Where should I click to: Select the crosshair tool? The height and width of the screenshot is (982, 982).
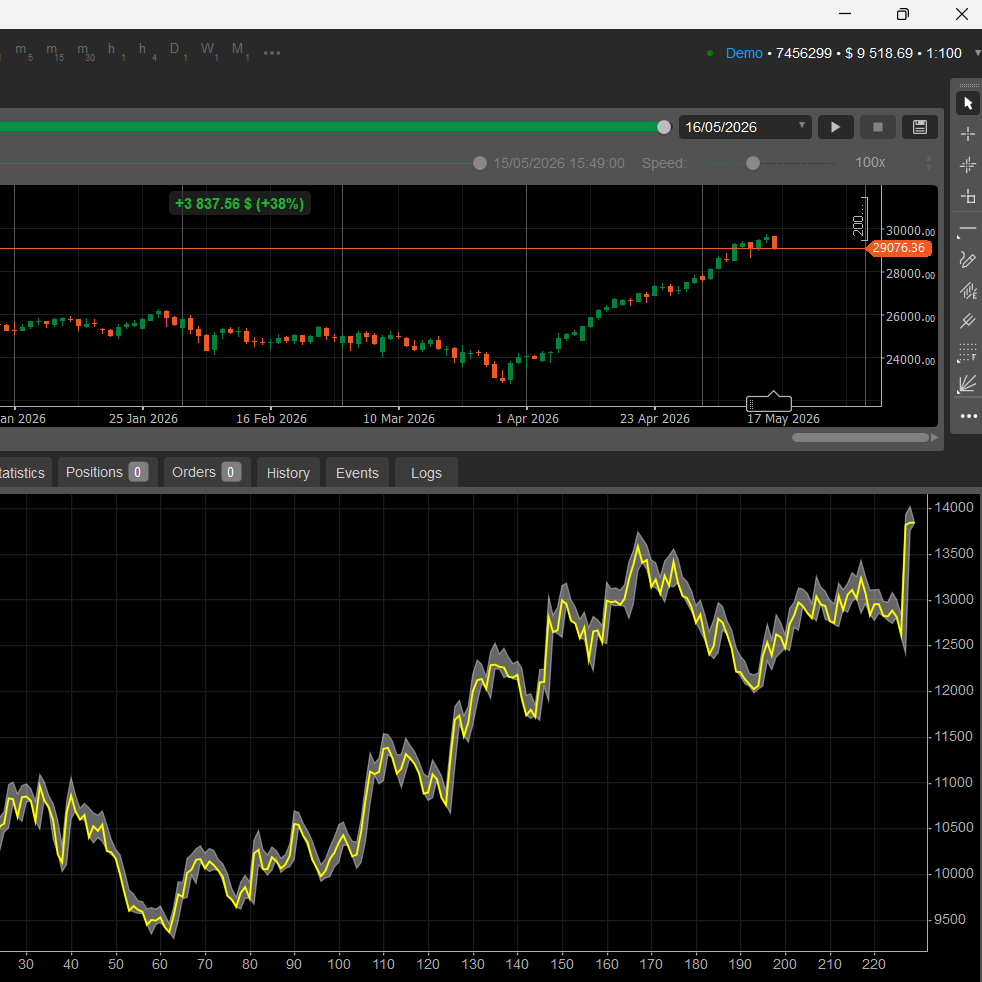[x=968, y=134]
